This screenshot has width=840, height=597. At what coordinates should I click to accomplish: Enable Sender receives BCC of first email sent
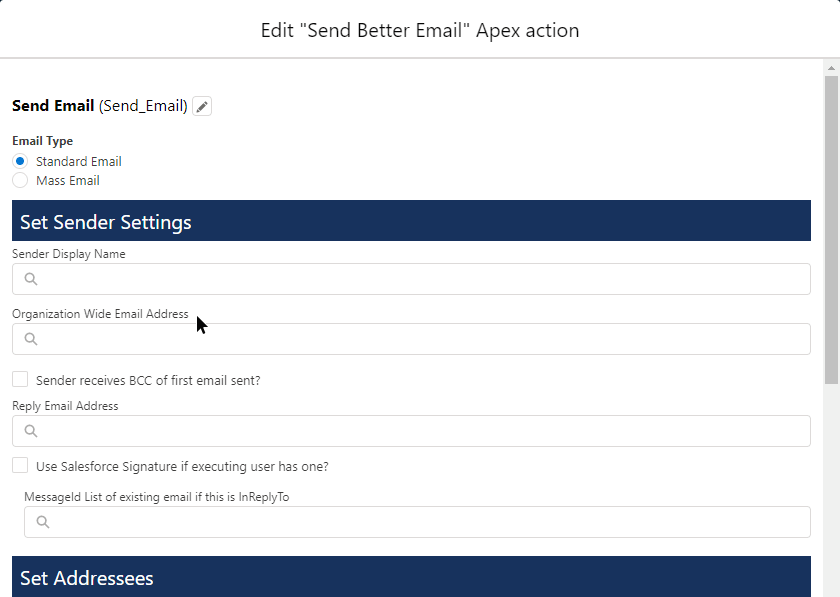pos(18,380)
